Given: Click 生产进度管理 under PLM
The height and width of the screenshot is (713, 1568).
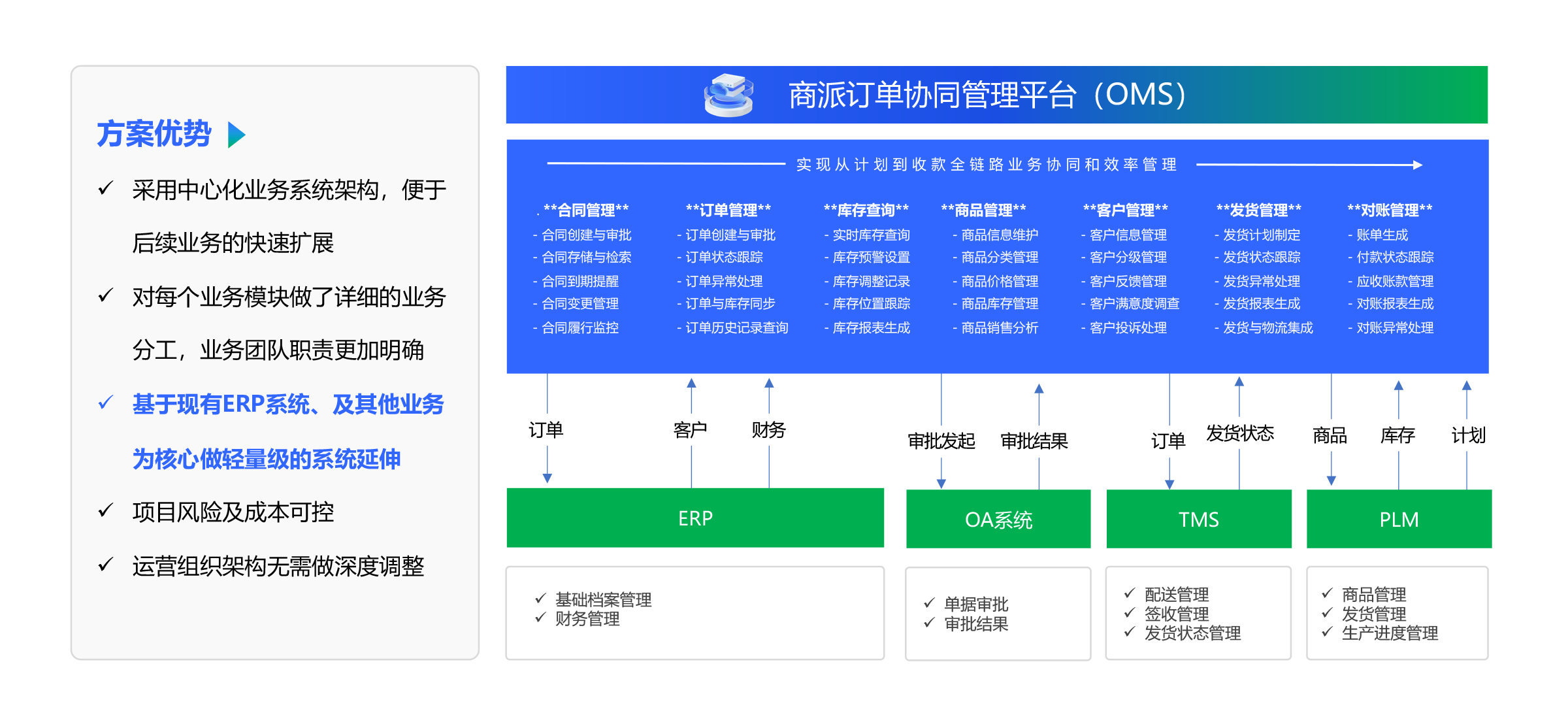Looking at the screenshot, I should [1390, 633].
